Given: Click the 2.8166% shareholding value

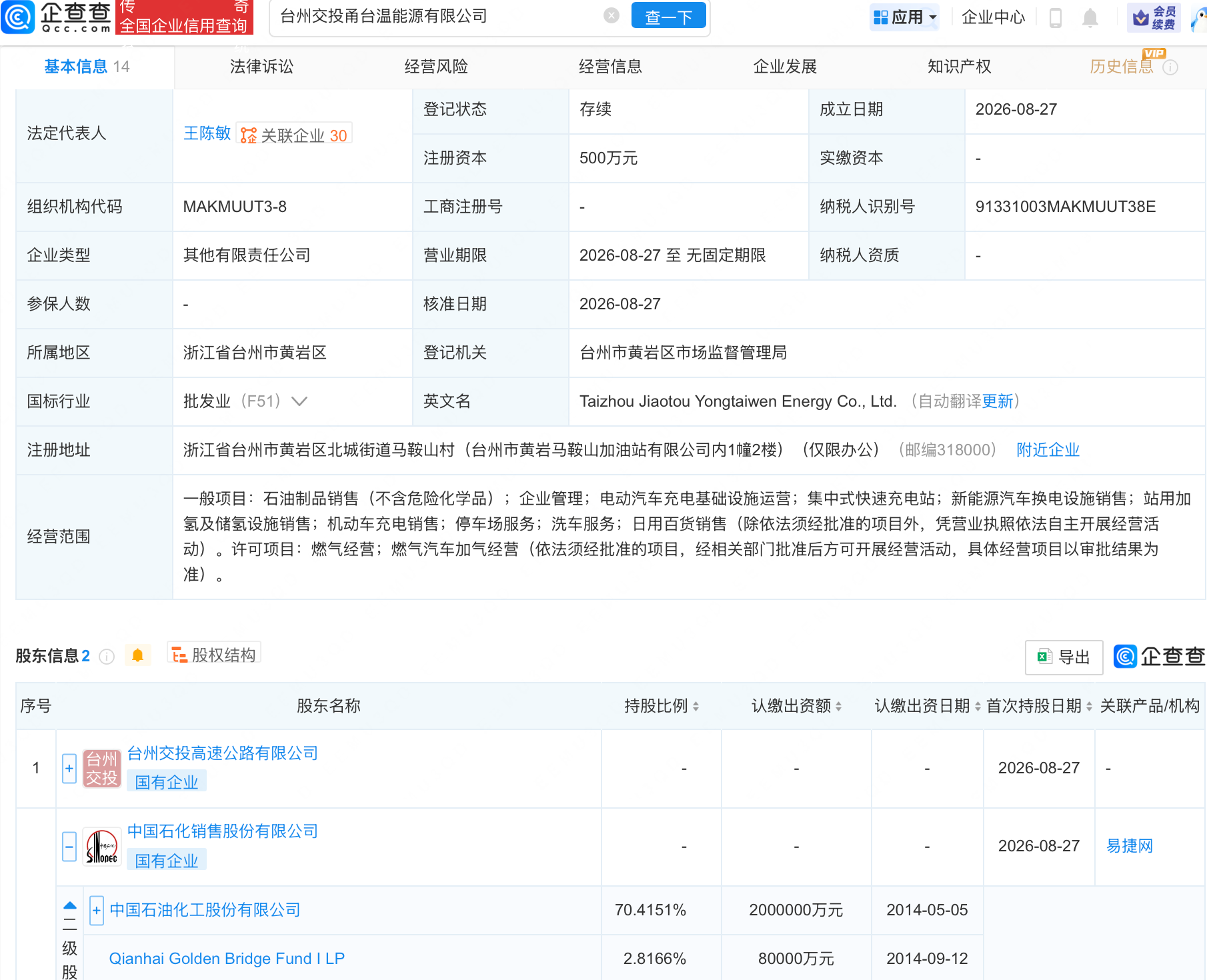Looking at the screenshot, I should 655,959.
